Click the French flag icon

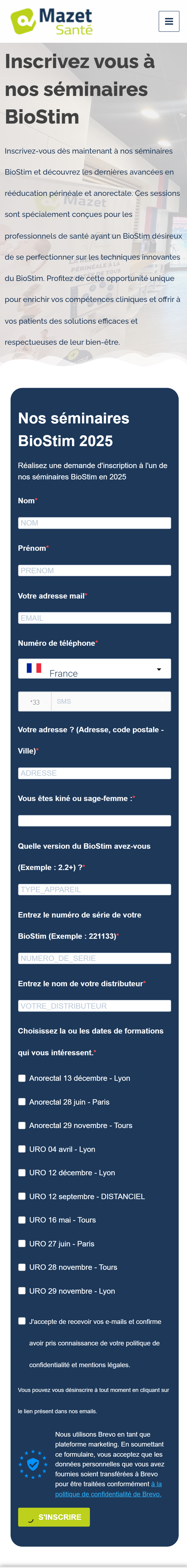coord(34,668)
